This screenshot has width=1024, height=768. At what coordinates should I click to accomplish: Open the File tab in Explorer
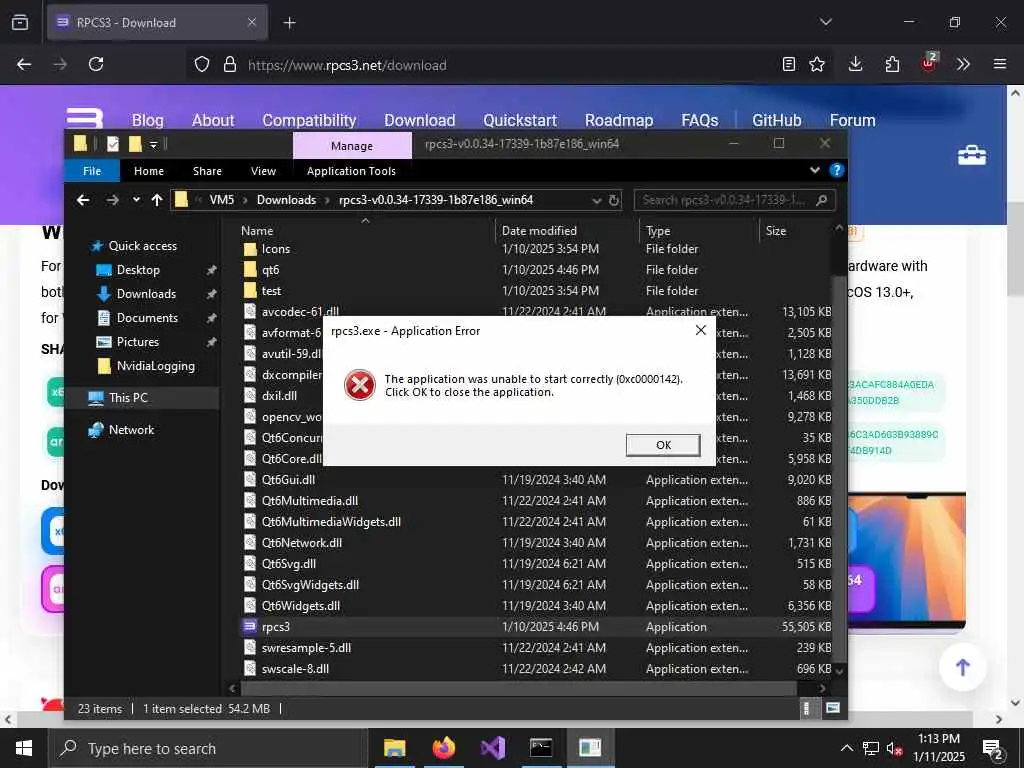coord(92,171)
